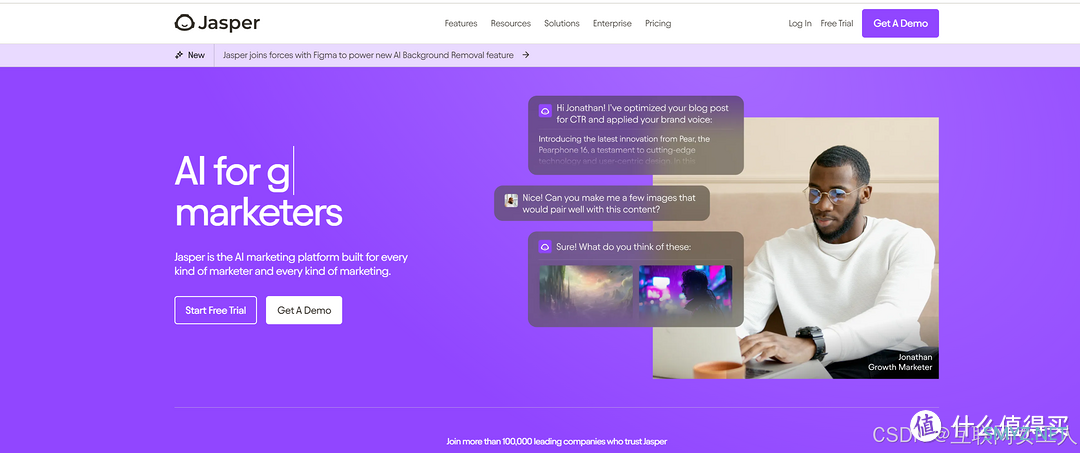Screen dimensions: 1080x453
Task: Click the 'Nice! Can you make me' message
Action: coord(609,203)
